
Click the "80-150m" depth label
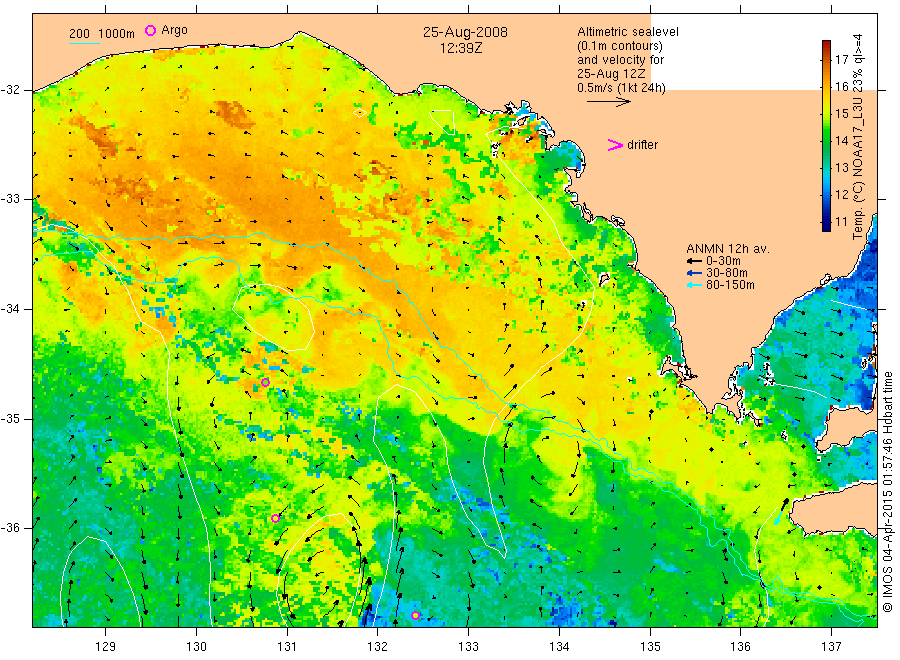pos(730,285)
